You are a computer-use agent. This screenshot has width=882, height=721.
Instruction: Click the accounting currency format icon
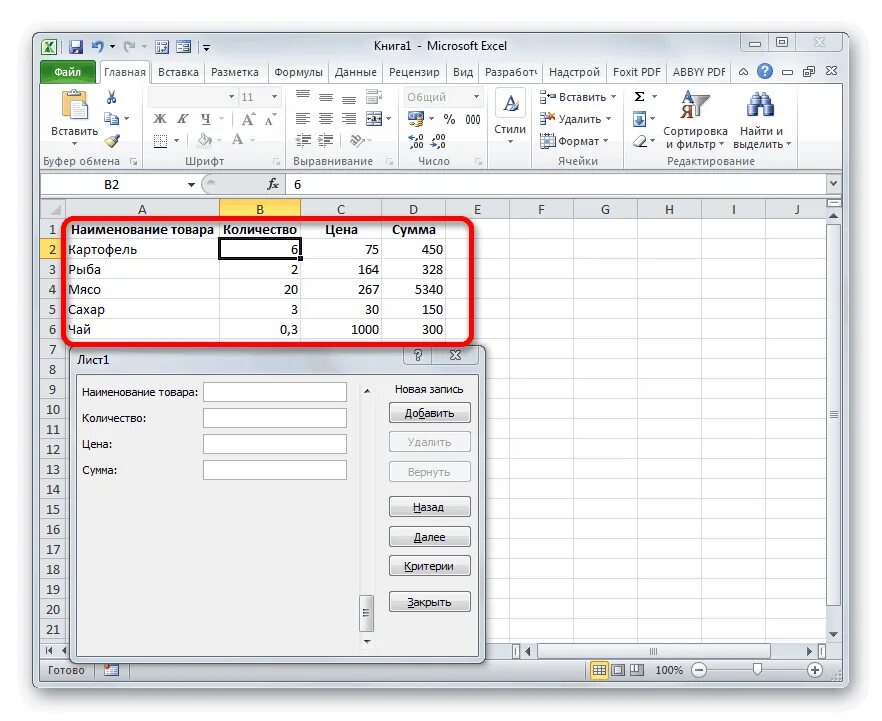[x=416, y=119]
